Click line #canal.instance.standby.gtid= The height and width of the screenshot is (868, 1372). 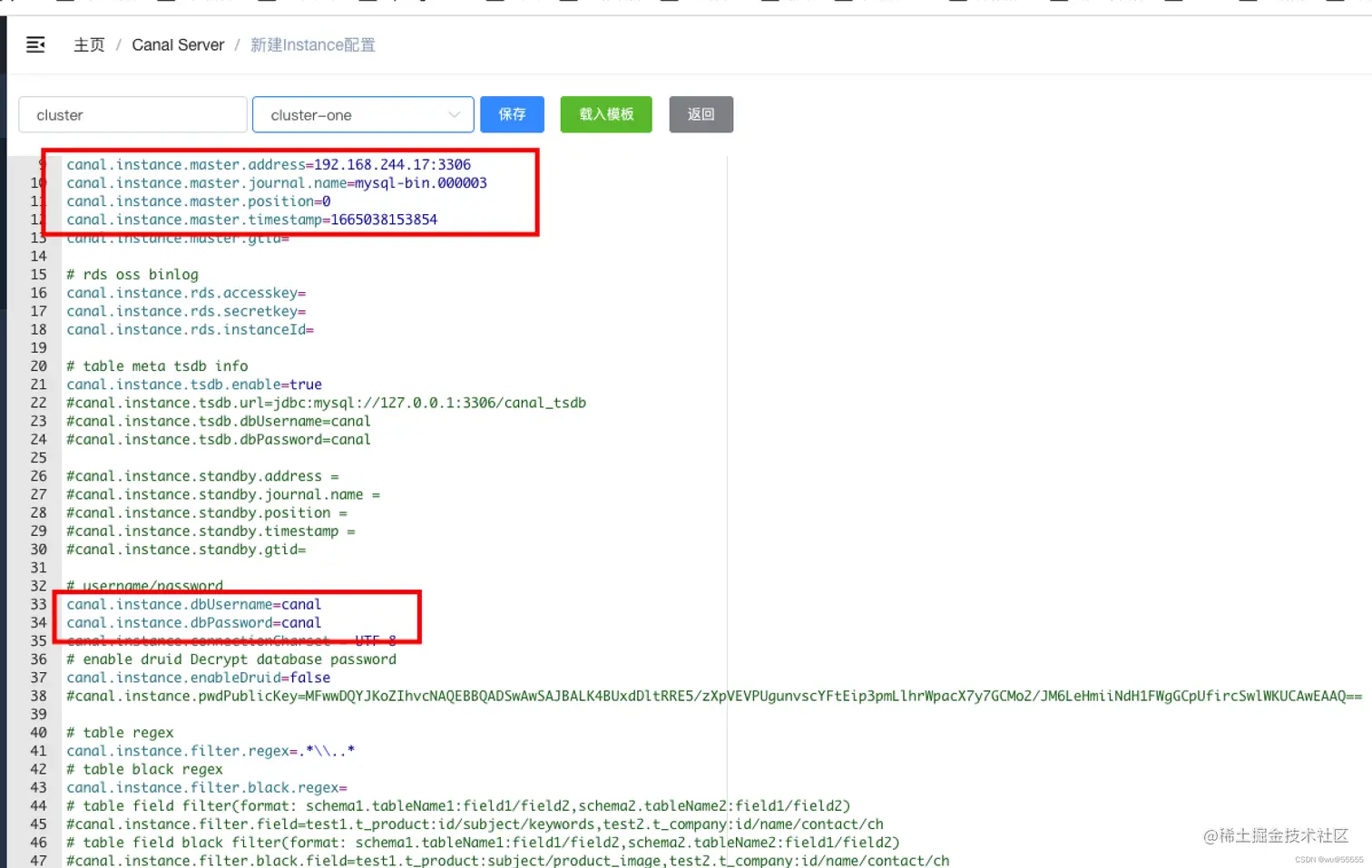coord(186,550)
